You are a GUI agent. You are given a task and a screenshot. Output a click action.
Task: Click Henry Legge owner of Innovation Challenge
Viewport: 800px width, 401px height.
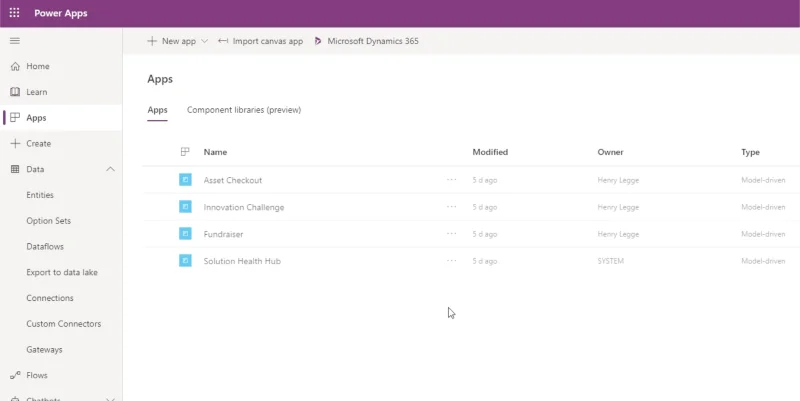(618, 207)
